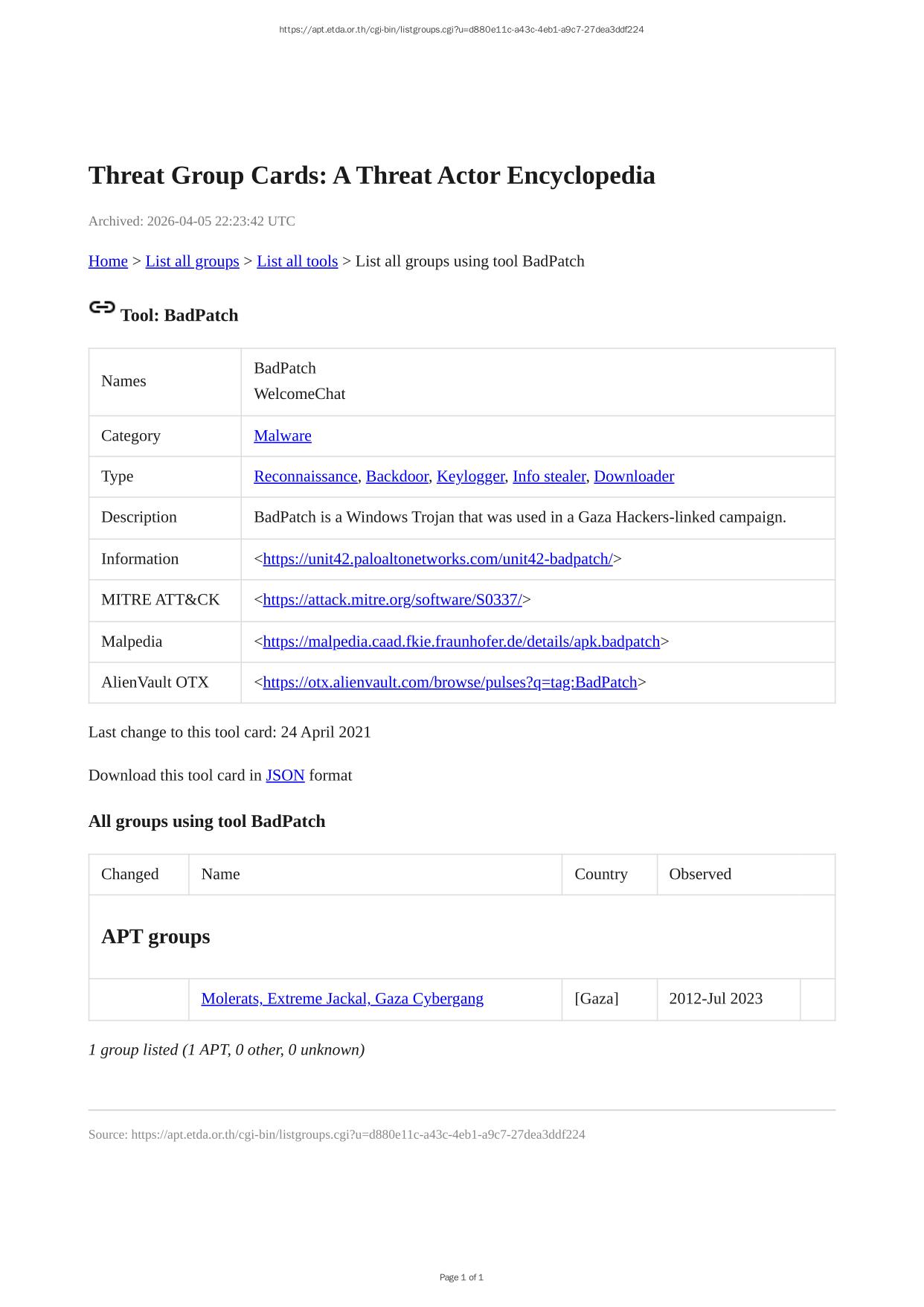Click the Country column header
The image size is (924, 1307).
601,875
